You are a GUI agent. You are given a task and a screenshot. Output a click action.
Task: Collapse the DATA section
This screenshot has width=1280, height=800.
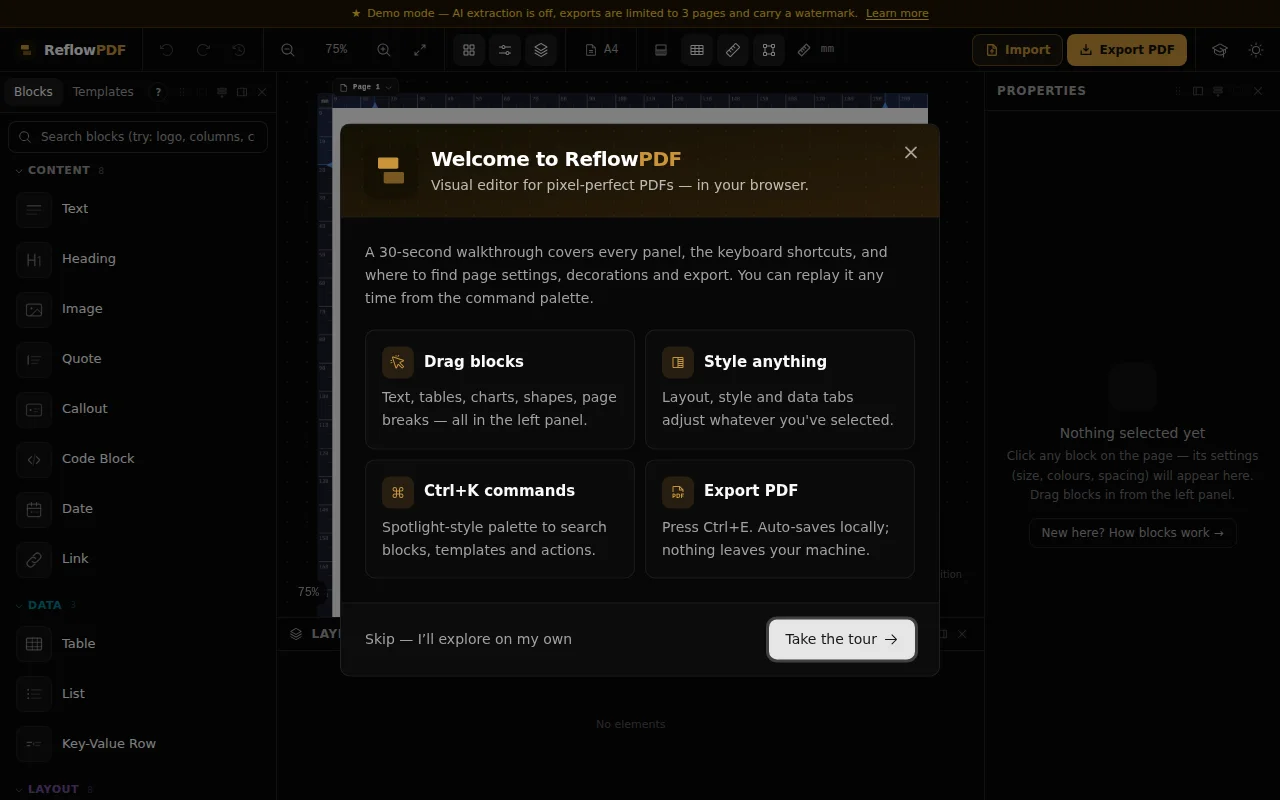pyautogui.click(x=45, y=605)
